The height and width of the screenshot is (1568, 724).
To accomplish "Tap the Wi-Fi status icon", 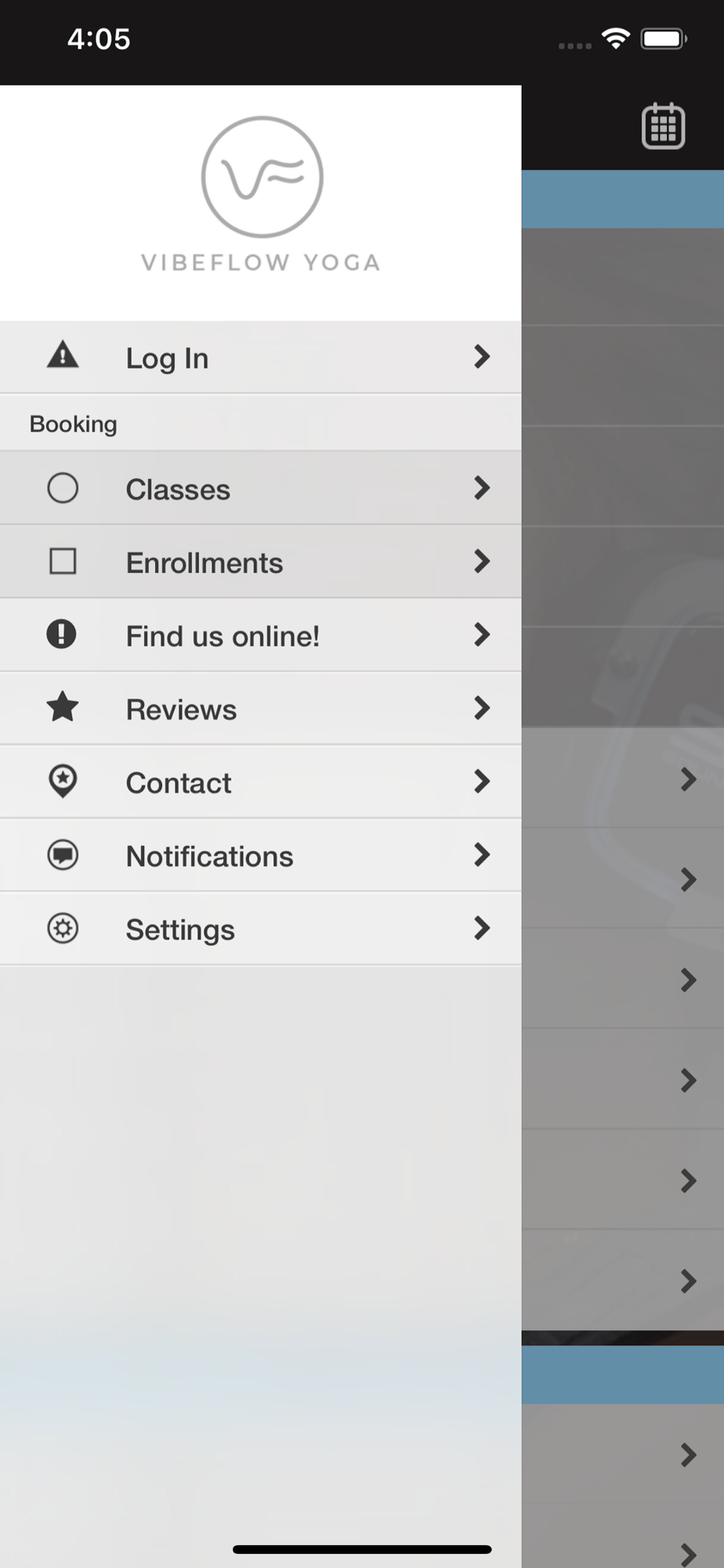I will 616,38.
